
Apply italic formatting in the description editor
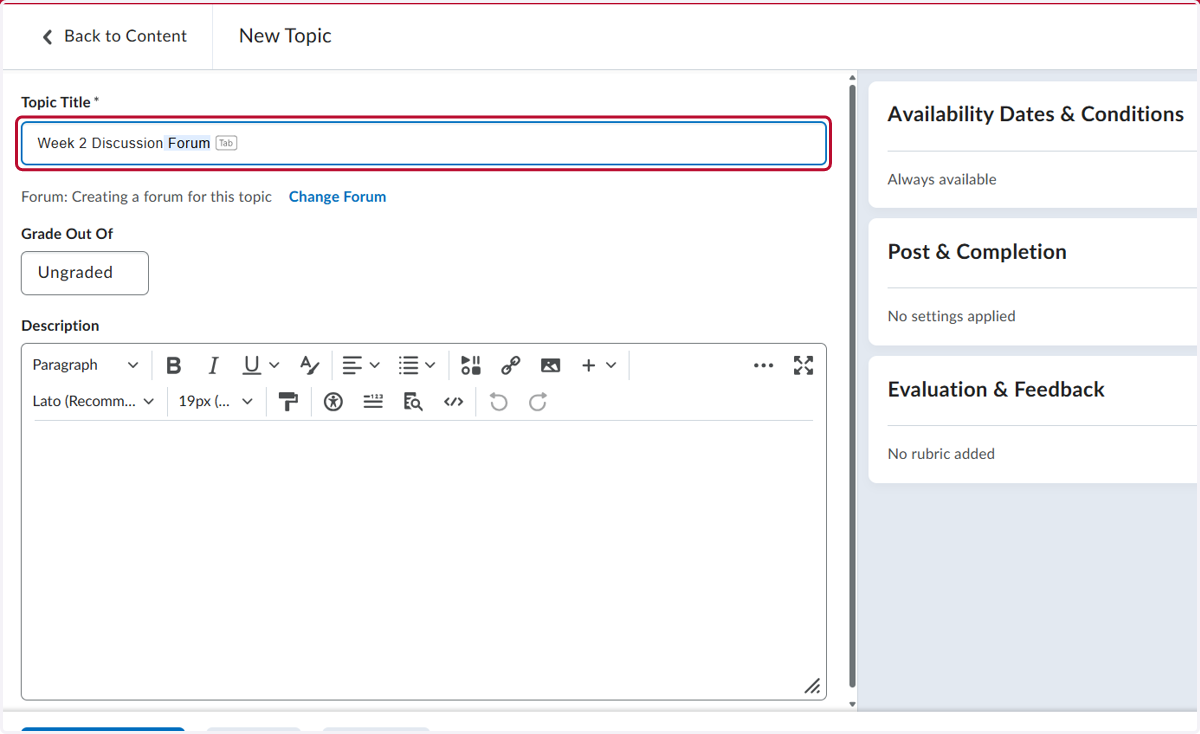[212, 365]
